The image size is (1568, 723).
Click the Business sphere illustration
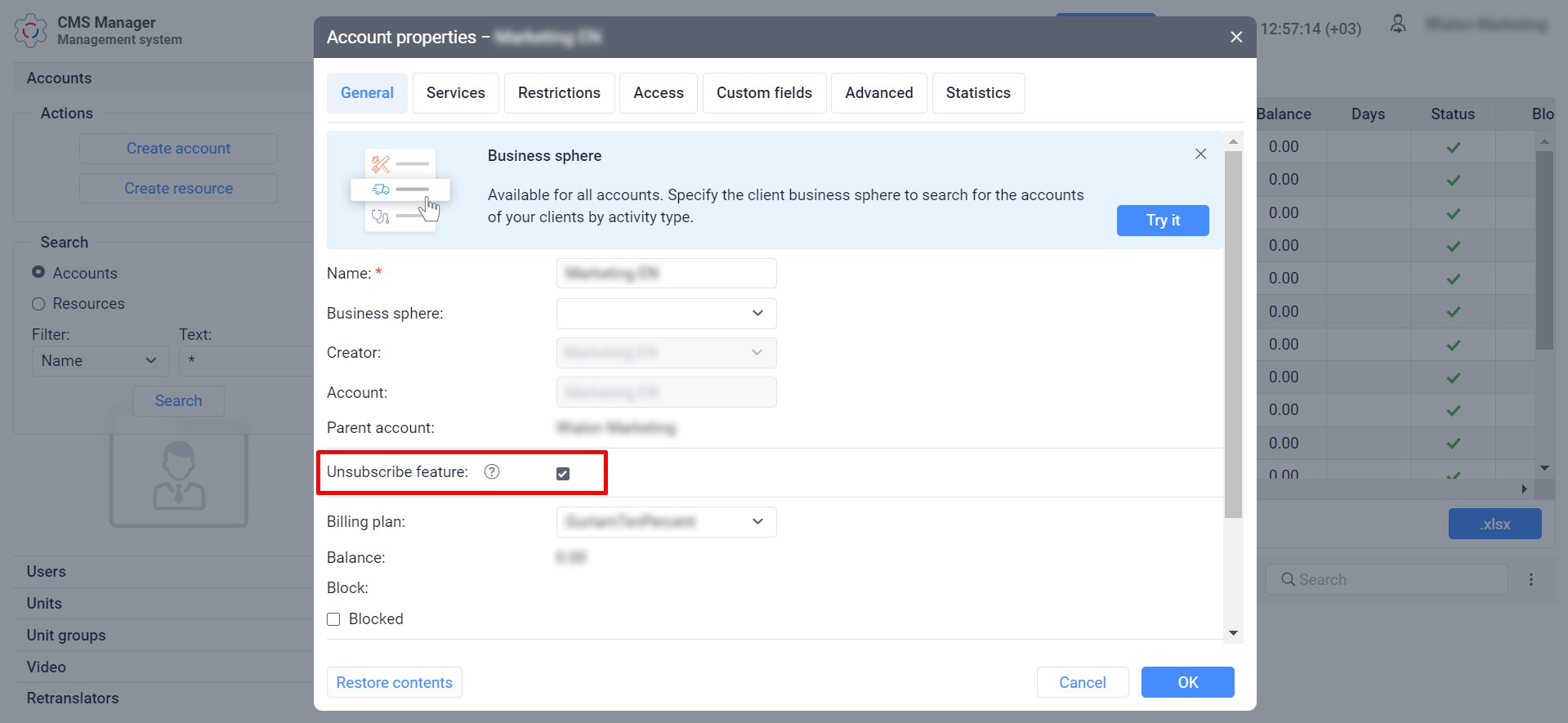pos(400,190)
